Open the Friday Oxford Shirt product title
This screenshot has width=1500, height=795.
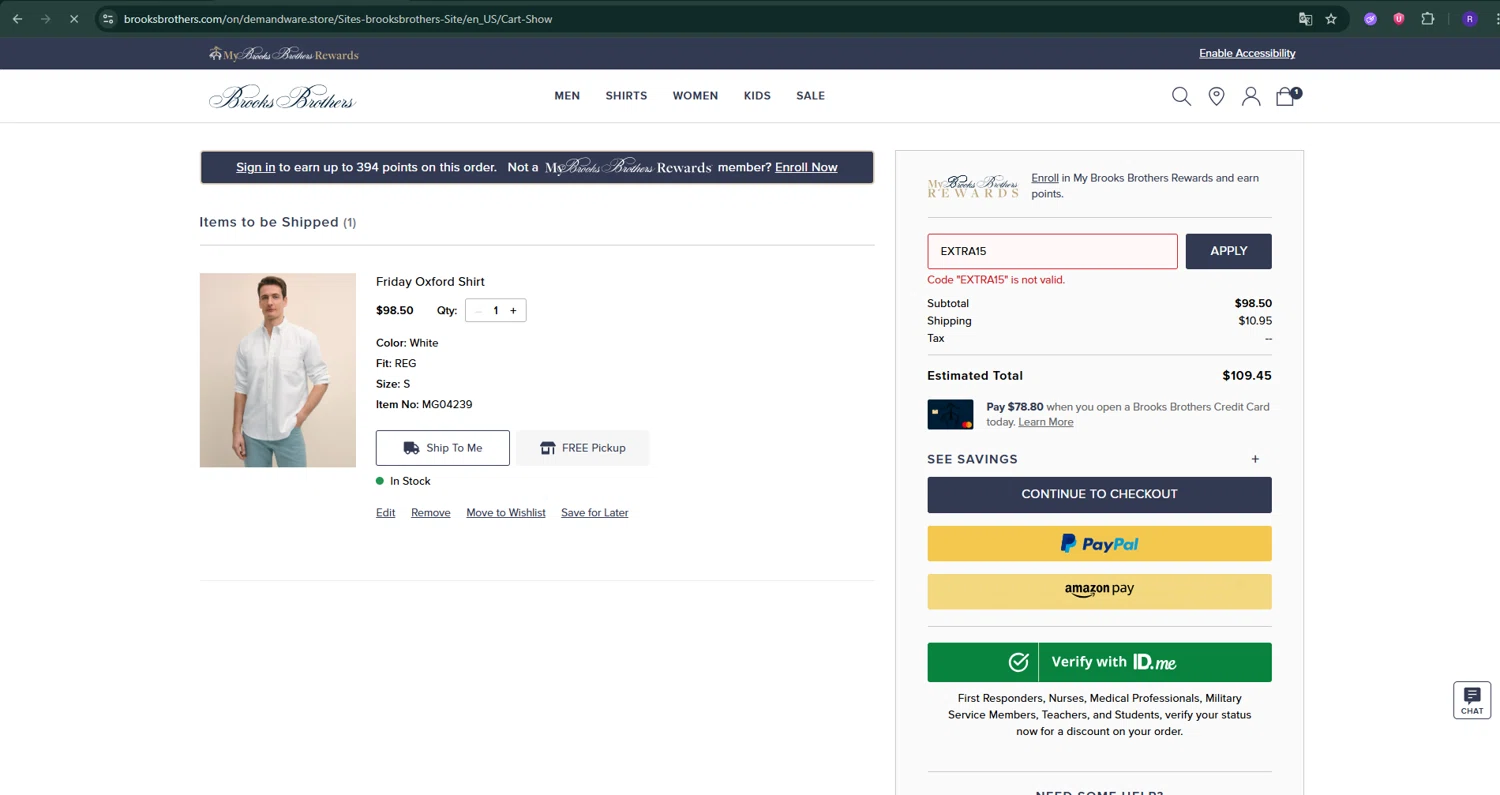point(430,282)
